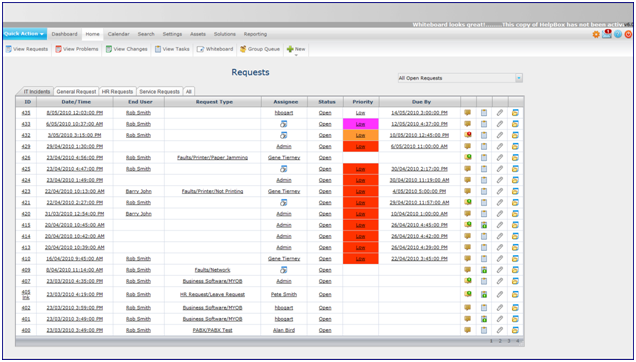Screen dimensions: 636x362
Task: Open comment icon for request 435
Action: point(468,113)
